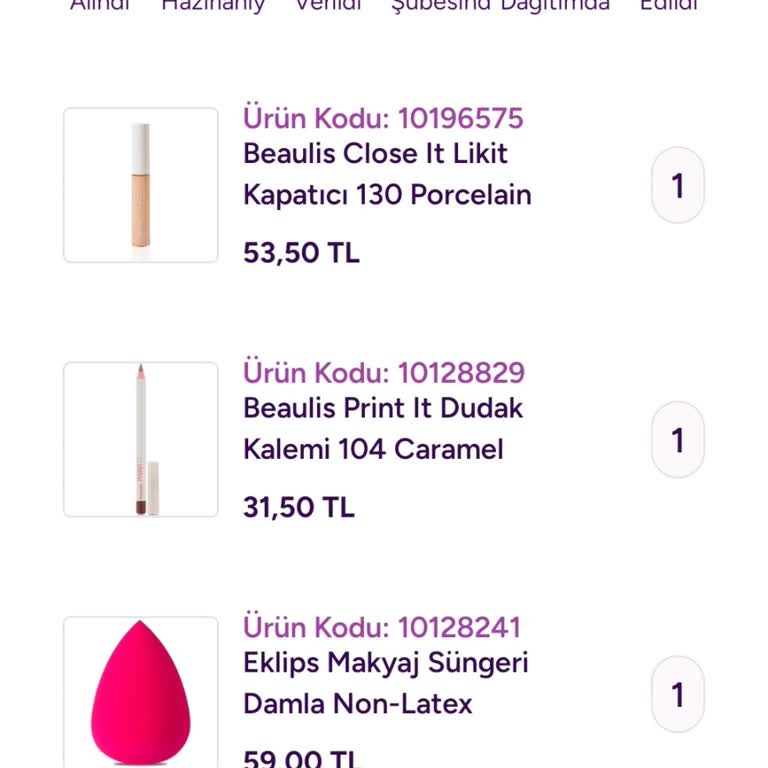Click the 31,50 TL price

299,507
